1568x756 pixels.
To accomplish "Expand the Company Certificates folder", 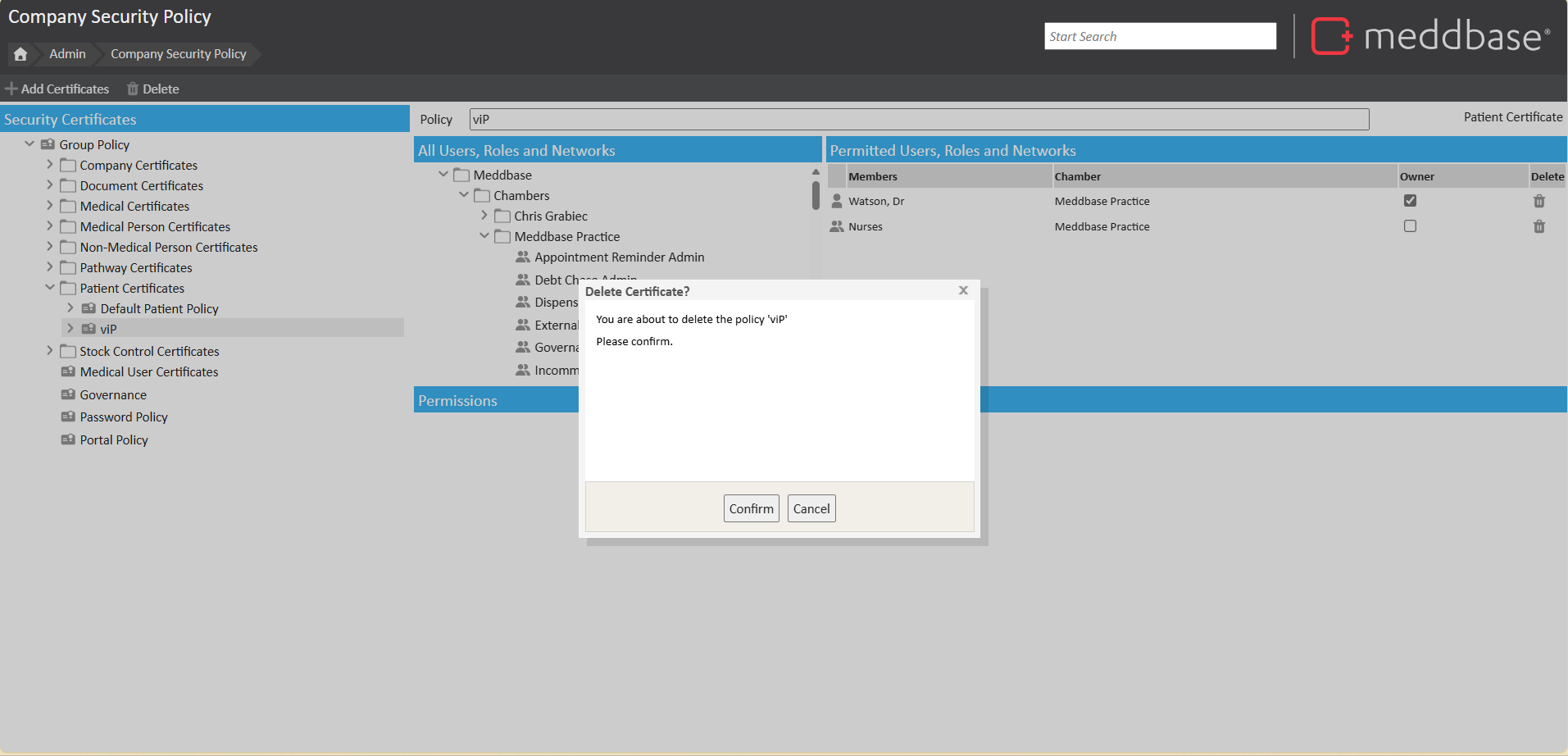I will 49,165.
